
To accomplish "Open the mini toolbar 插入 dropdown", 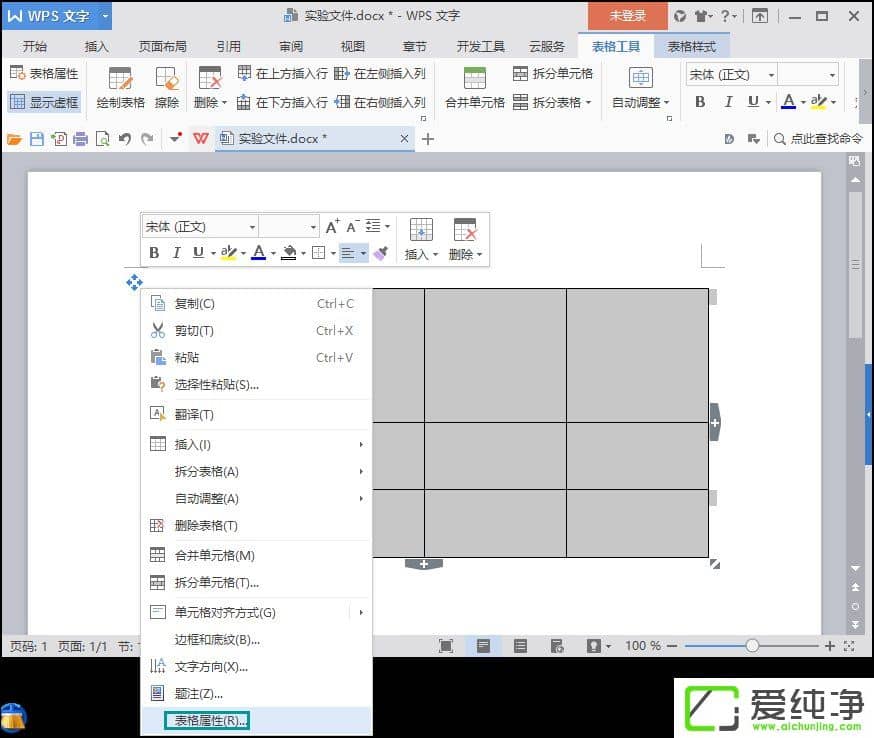I will pos(421,254).
